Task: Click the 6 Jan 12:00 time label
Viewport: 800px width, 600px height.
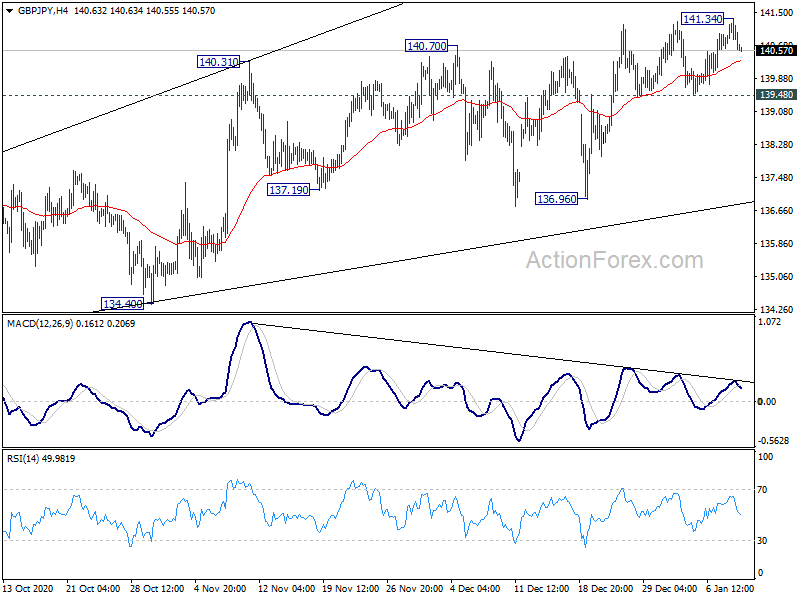Action: [x=730, y=589]
